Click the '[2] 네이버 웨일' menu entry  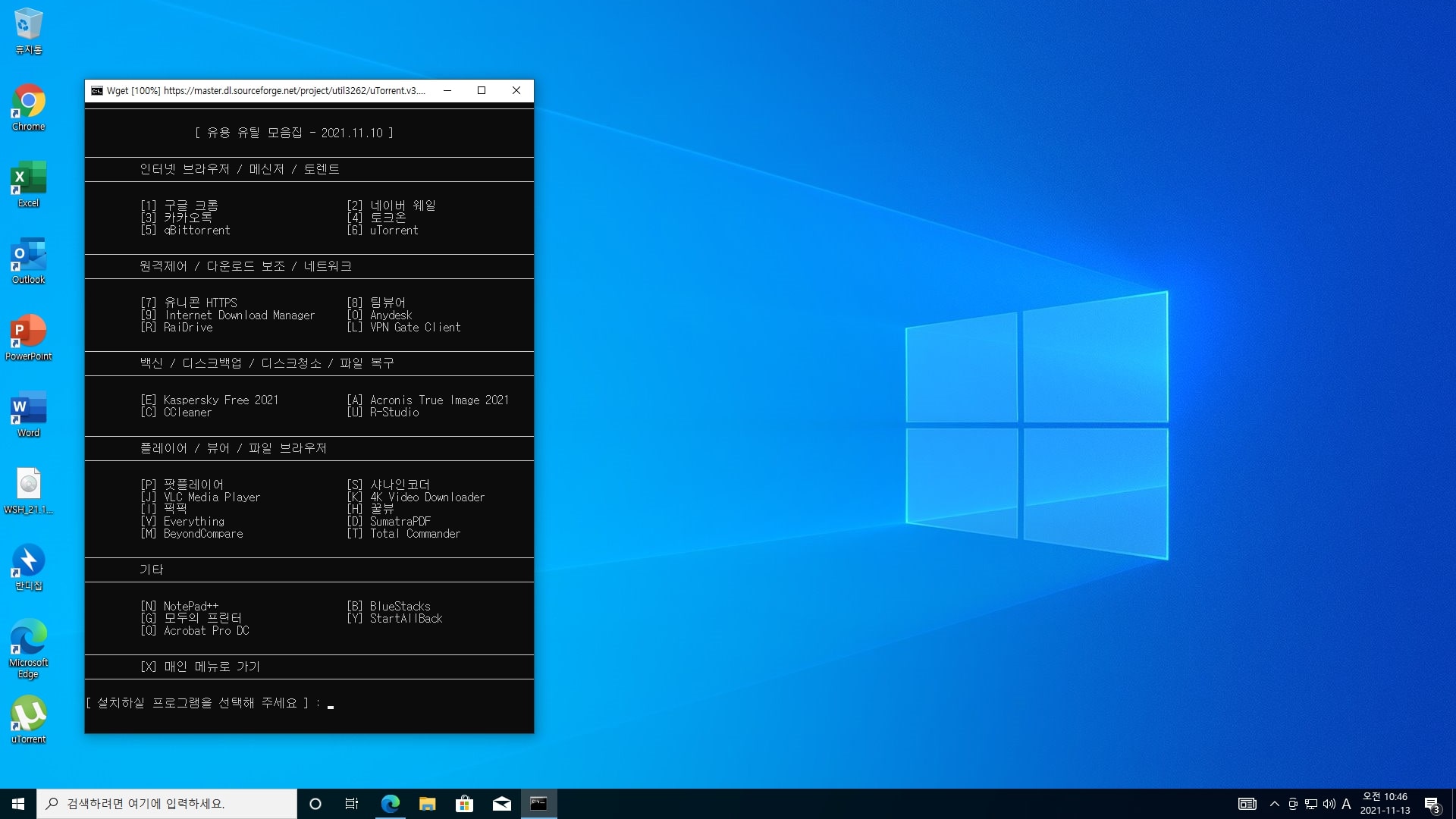(x=391, y=206)
